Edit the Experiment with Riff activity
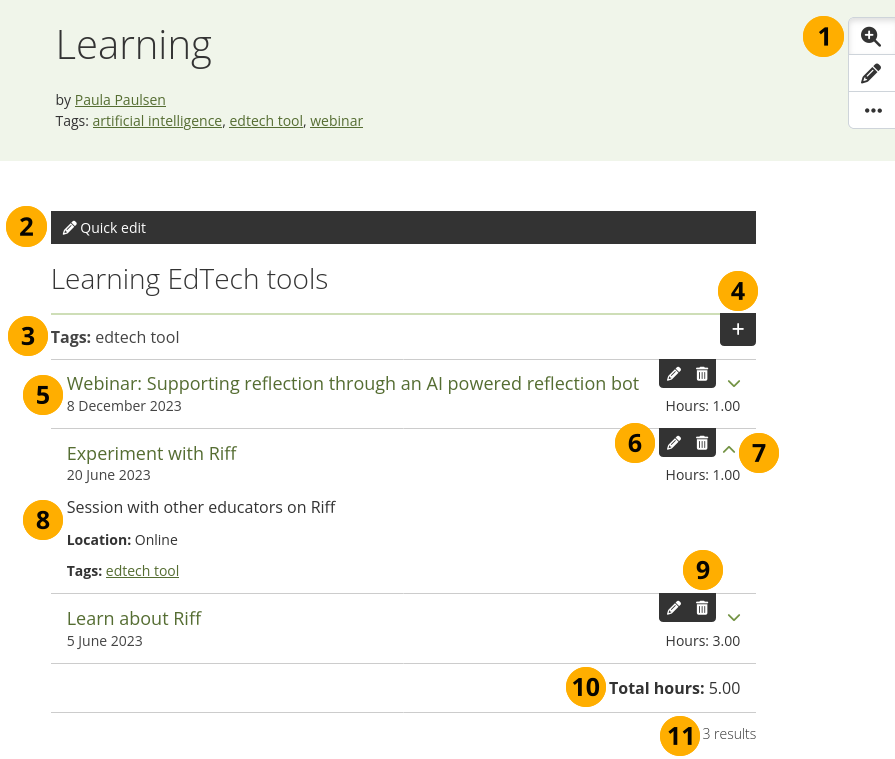 (674, 443)
